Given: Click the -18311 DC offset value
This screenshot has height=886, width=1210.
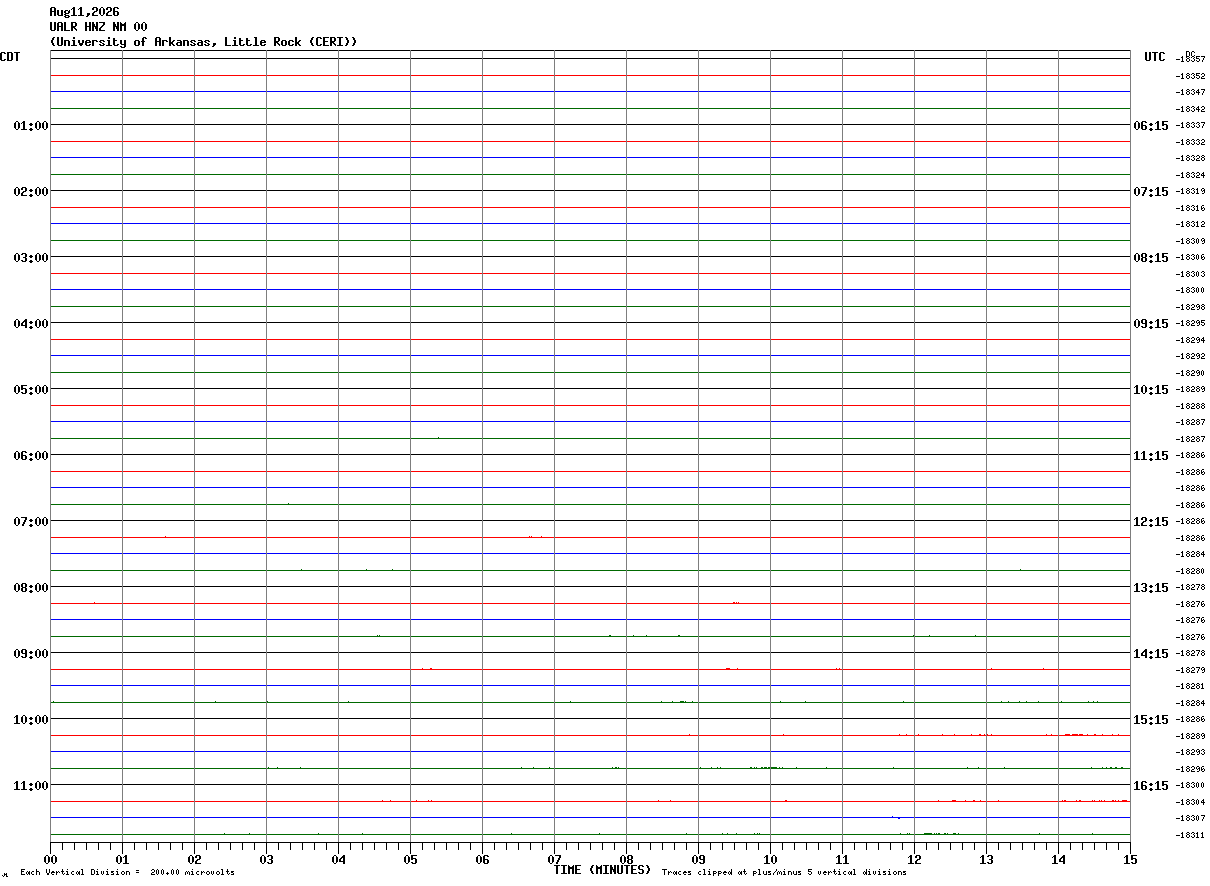Looking at the screenshot, I should [x=1190, y=835].
